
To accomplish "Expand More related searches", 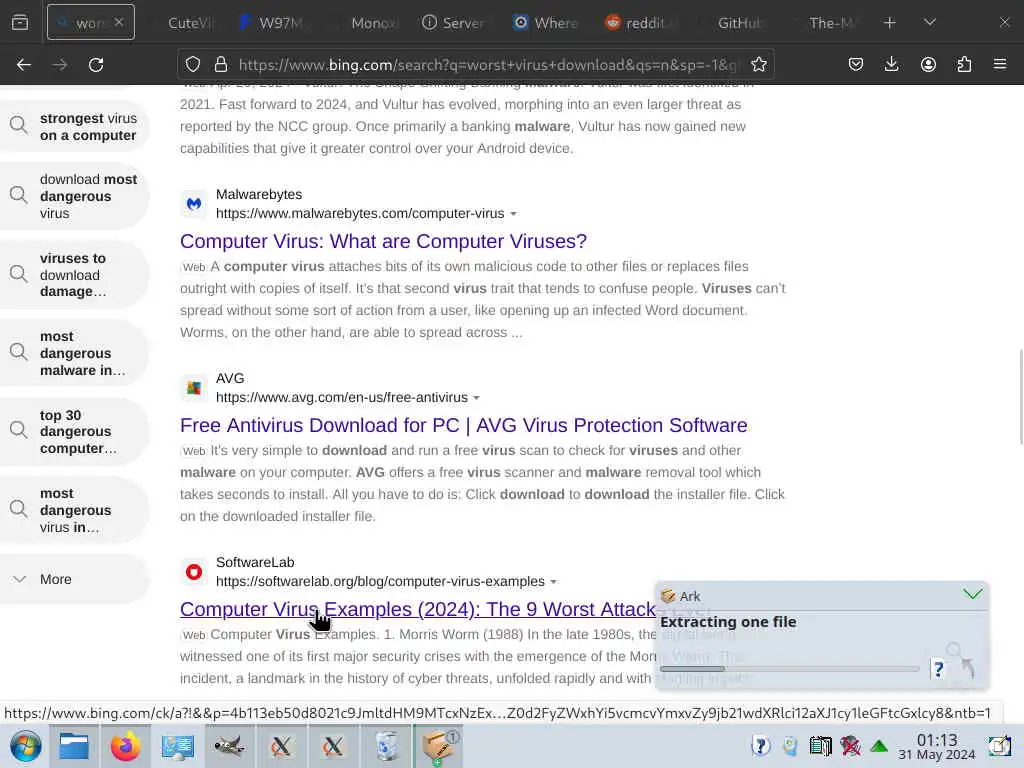I will (x=75, y=579).
